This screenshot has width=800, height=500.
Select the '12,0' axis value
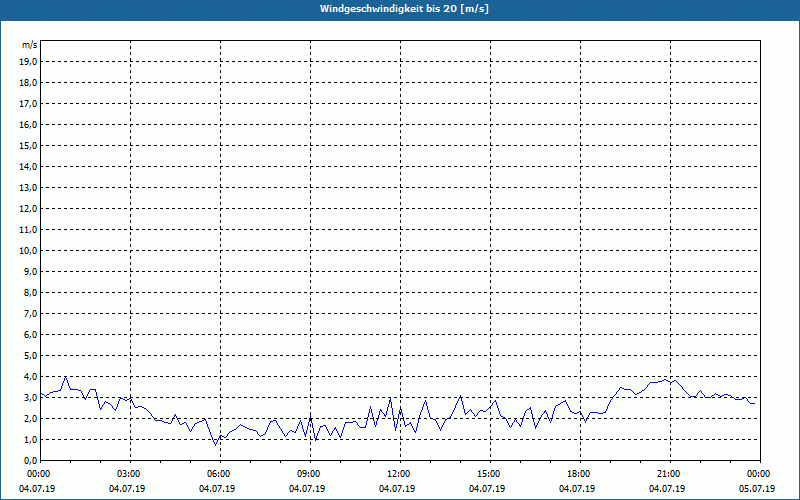[x=28, y=209]
